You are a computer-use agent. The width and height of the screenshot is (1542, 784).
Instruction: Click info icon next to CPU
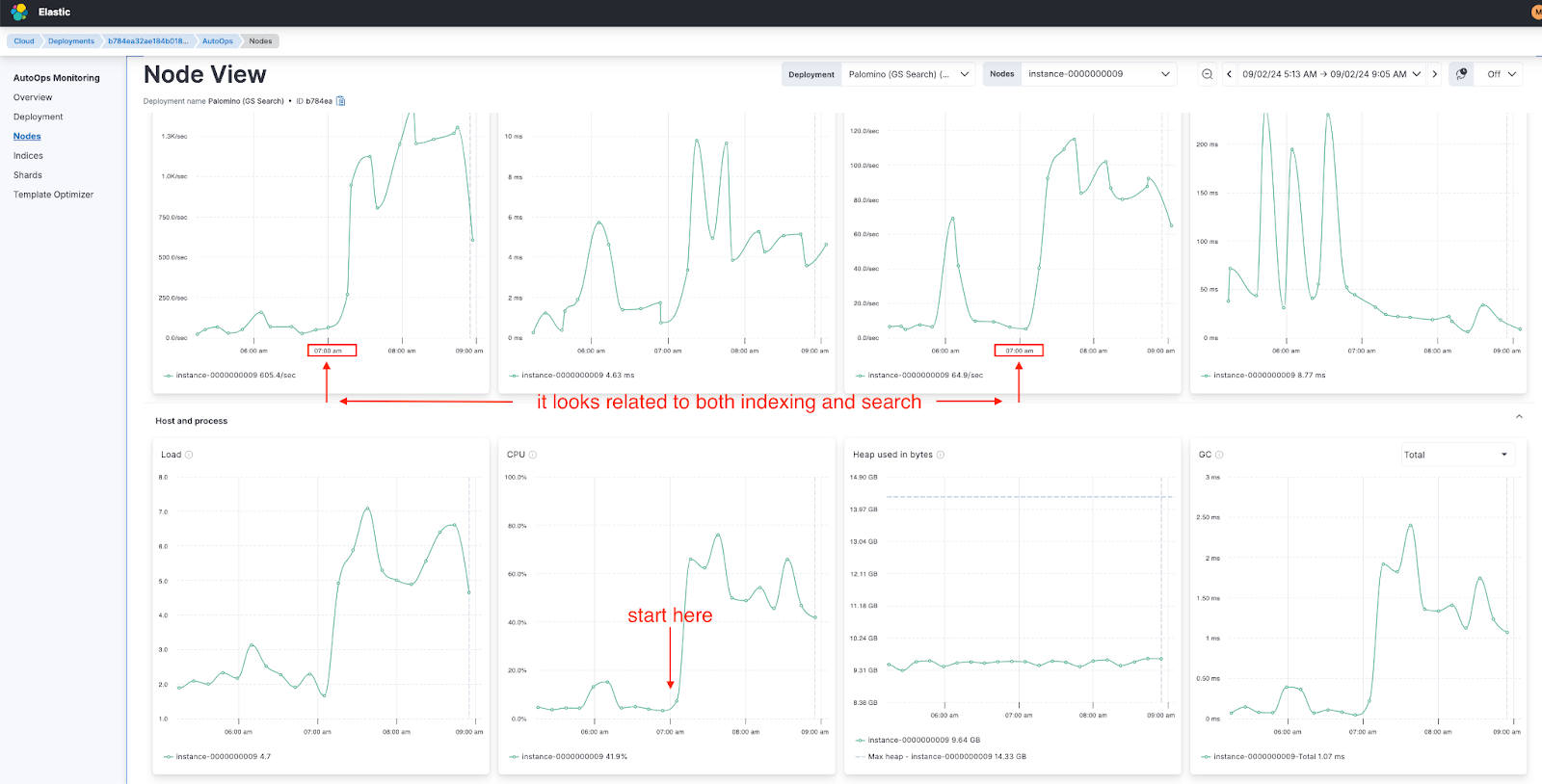click(x=533, y=455)
